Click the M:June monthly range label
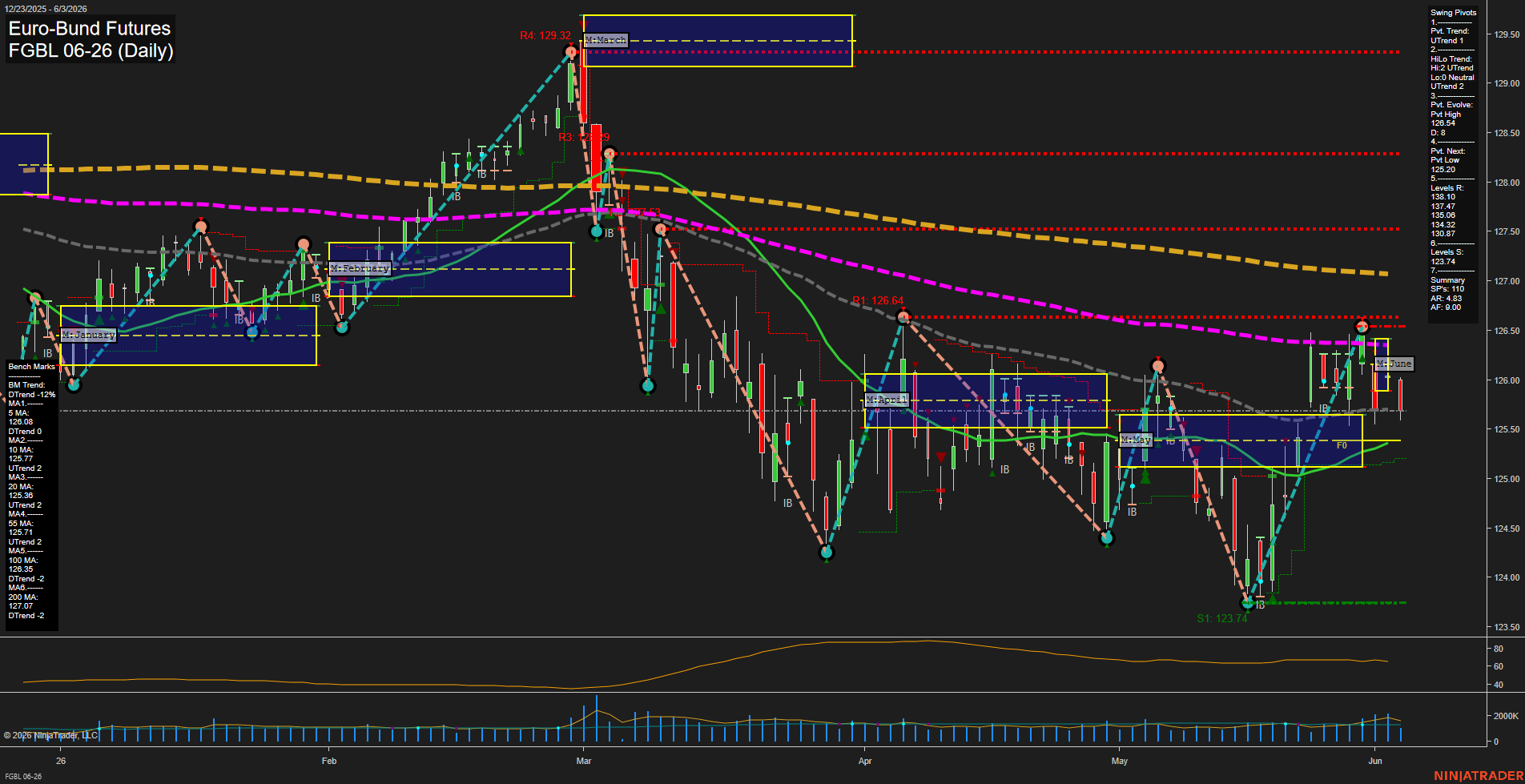1525x784 pixels. [1394, 364]
